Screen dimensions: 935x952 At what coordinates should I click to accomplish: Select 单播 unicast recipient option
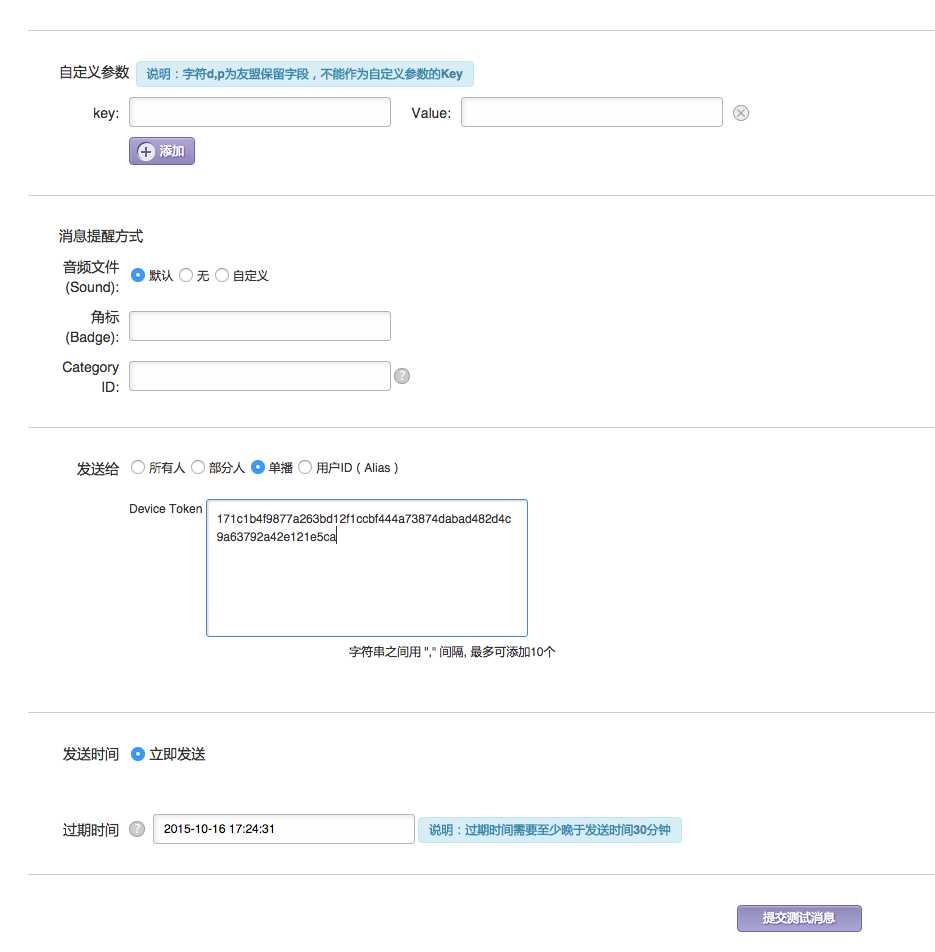click(258, 467)
